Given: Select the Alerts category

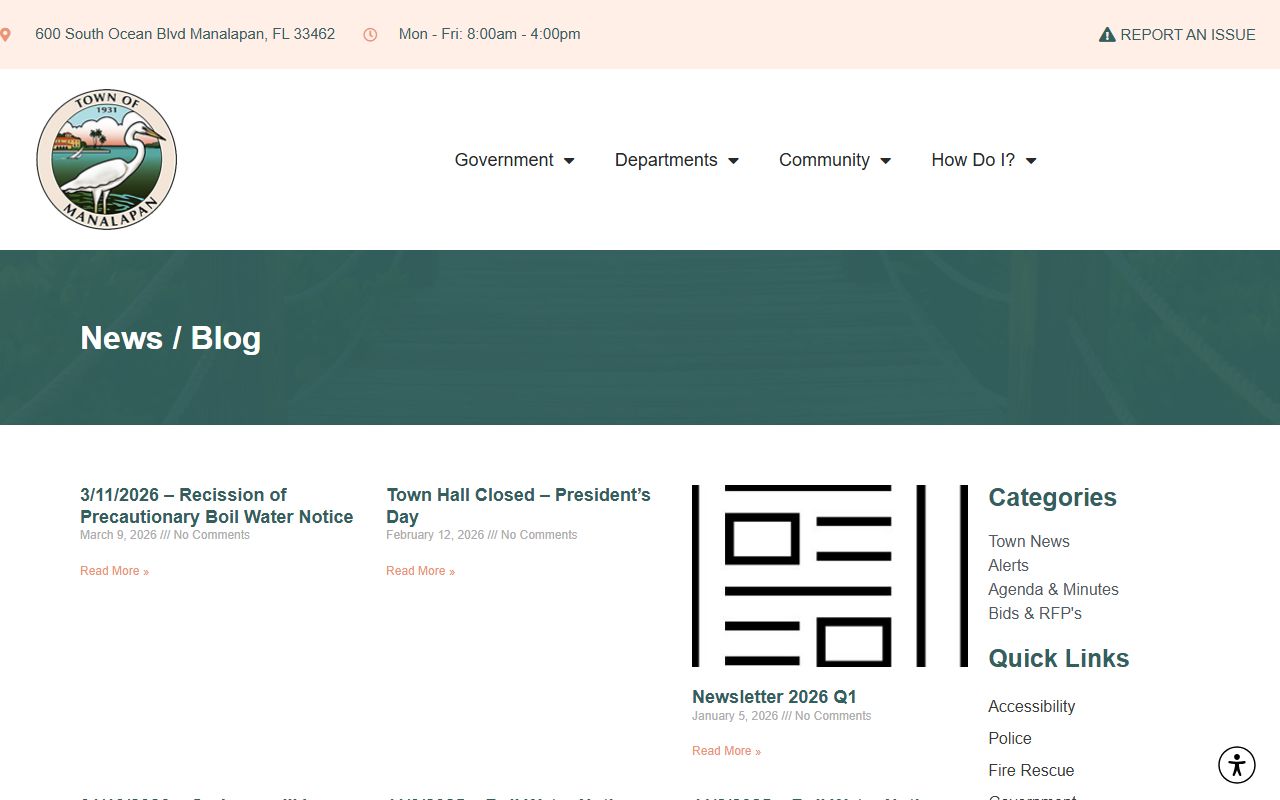Looking at the screenshot, I should (1008, 565).
